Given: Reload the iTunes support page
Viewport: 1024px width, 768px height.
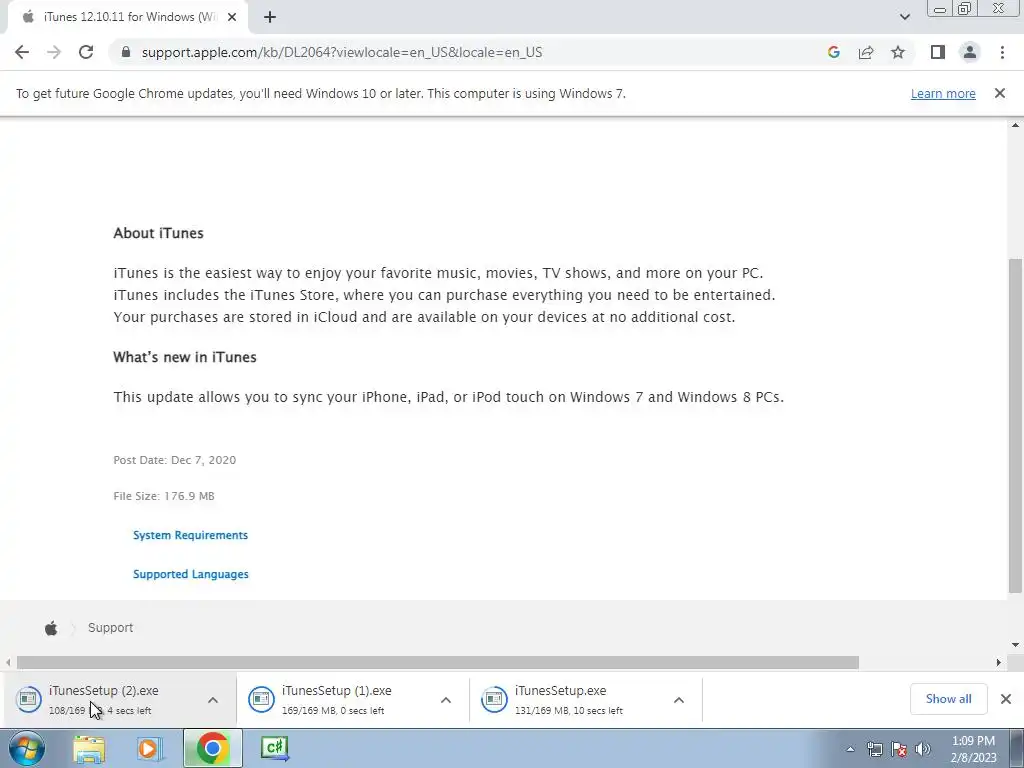Looking at the screenshot, I should point(86,52).
